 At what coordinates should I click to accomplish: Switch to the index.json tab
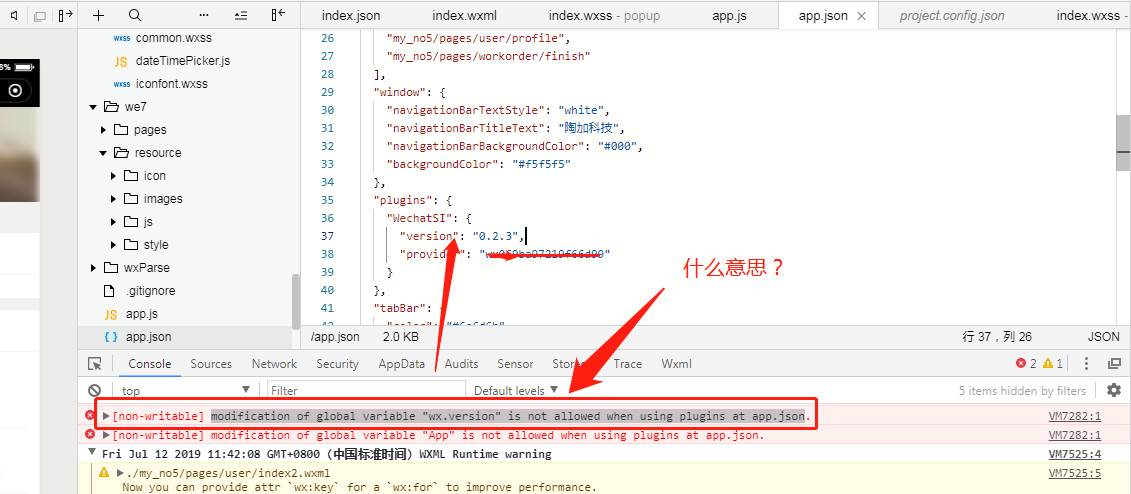click(x=351, y=15)
